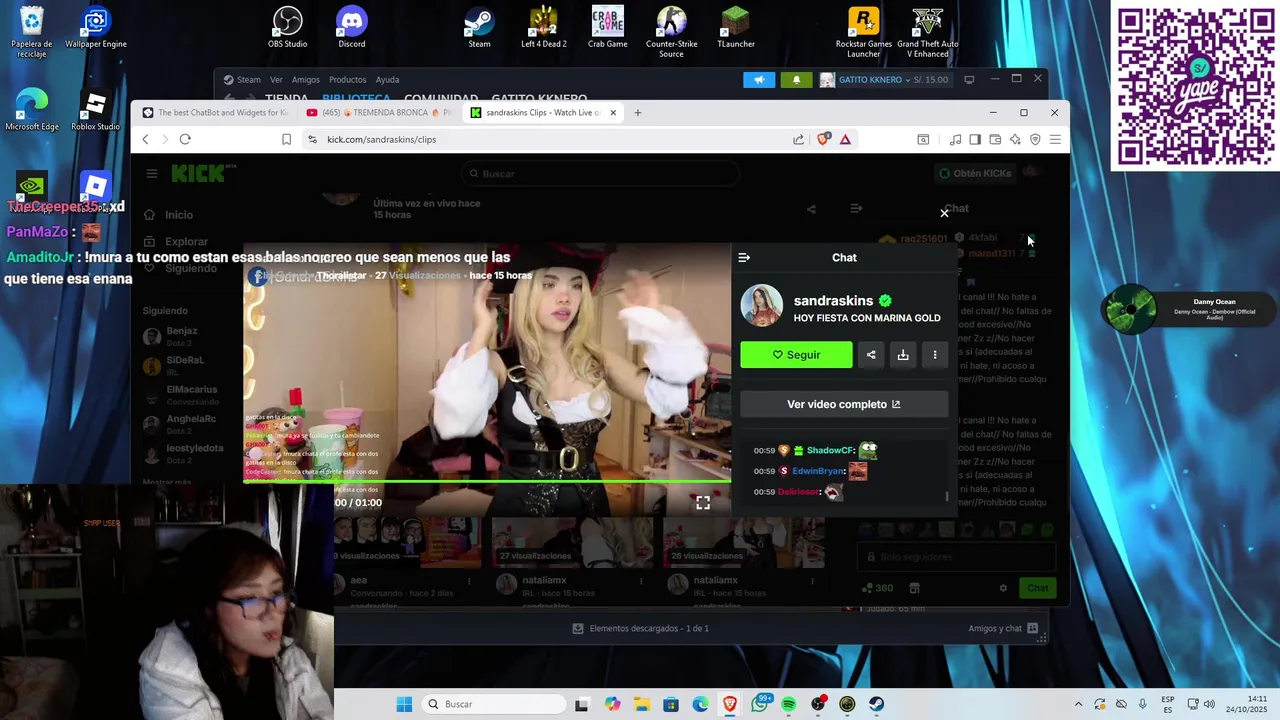Click the clip chat scrollbar

[x=947, y=496]
